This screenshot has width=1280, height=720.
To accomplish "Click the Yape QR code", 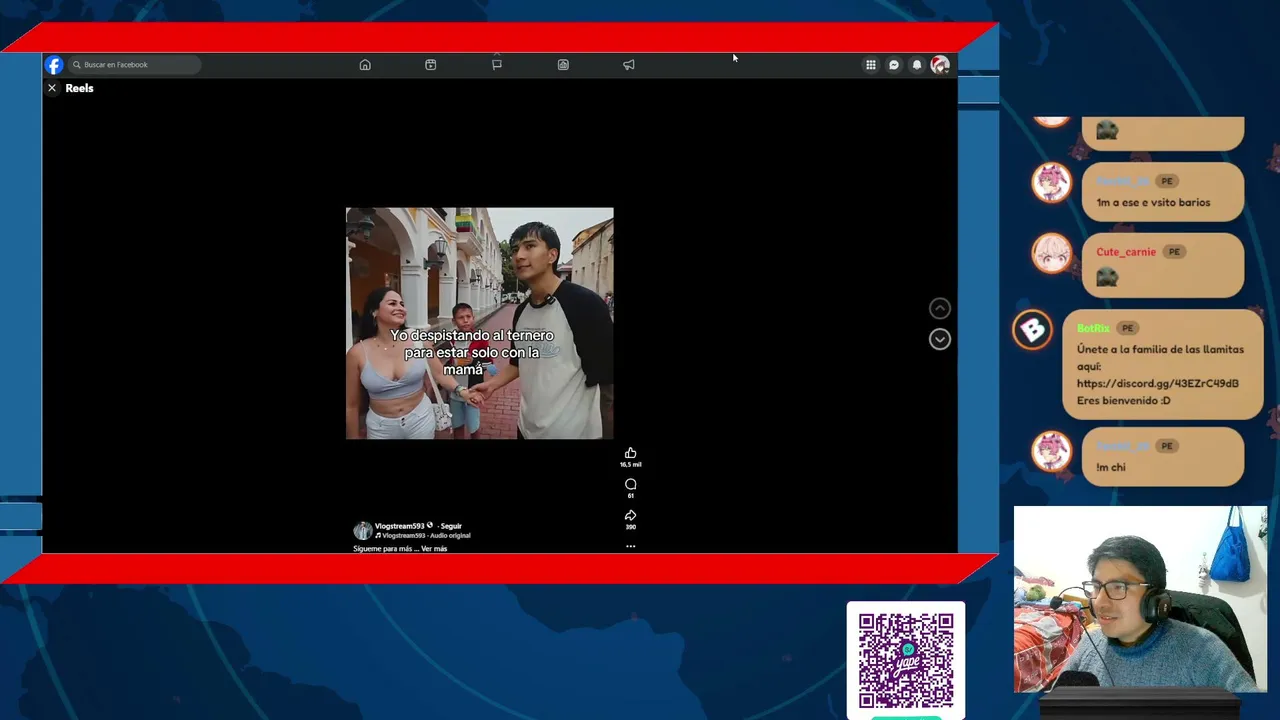I will point(906,660).
